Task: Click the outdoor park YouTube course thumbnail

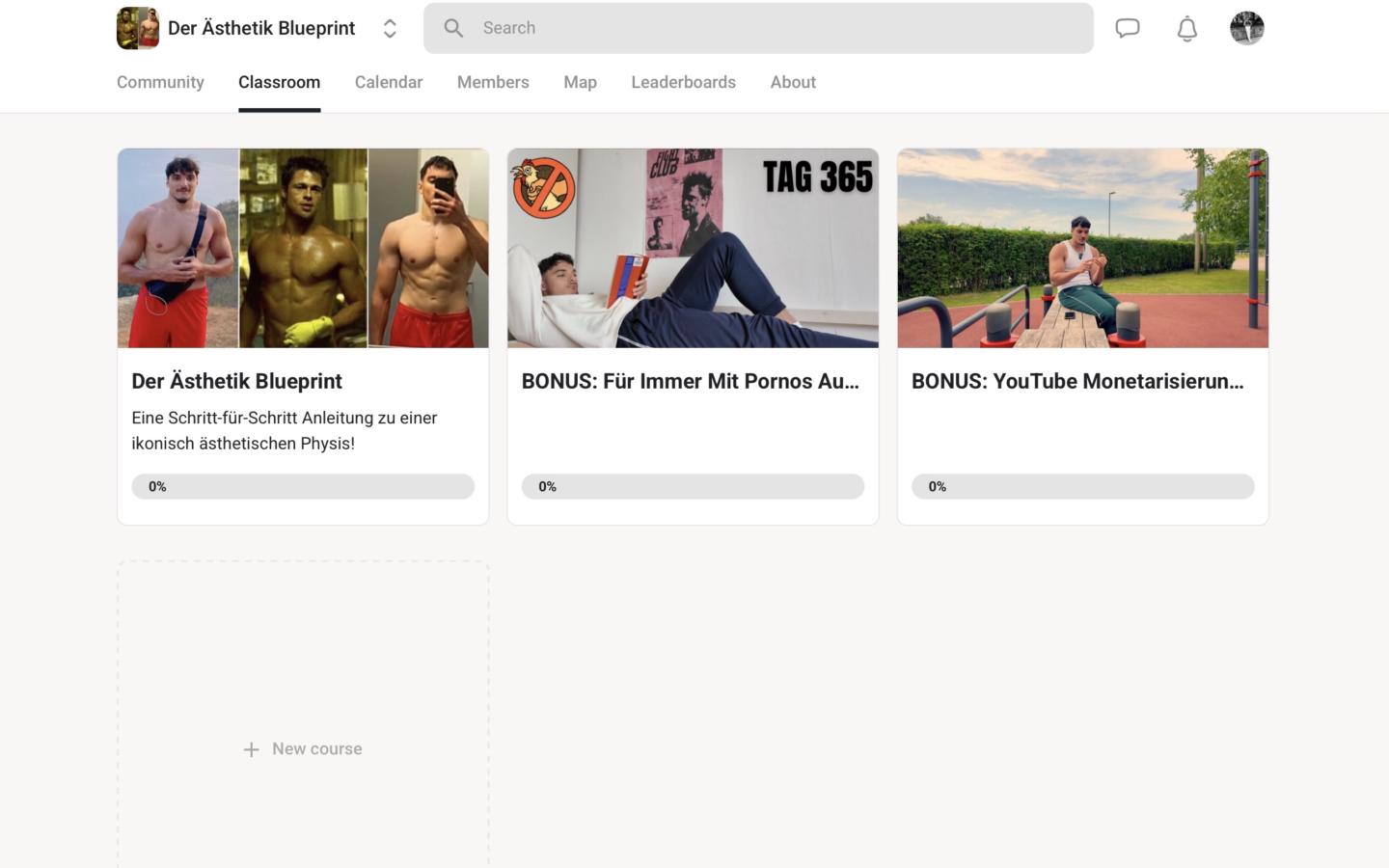Action: click(1082, 248)
